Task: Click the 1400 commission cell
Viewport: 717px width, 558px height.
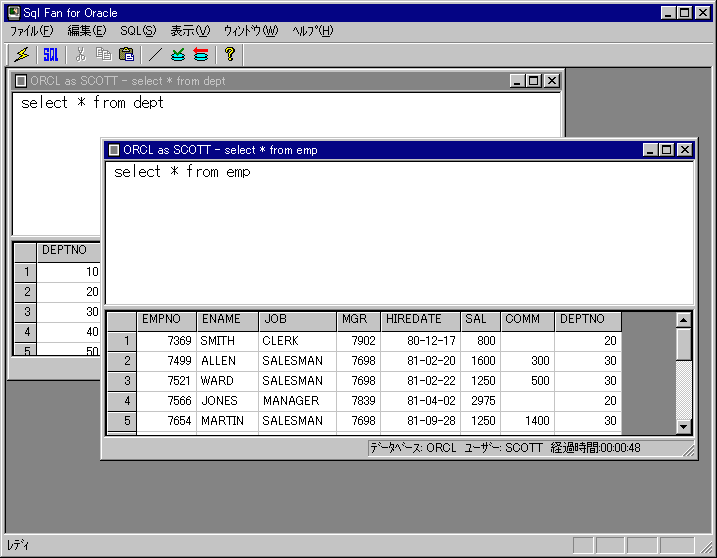Action: point(528,421)
